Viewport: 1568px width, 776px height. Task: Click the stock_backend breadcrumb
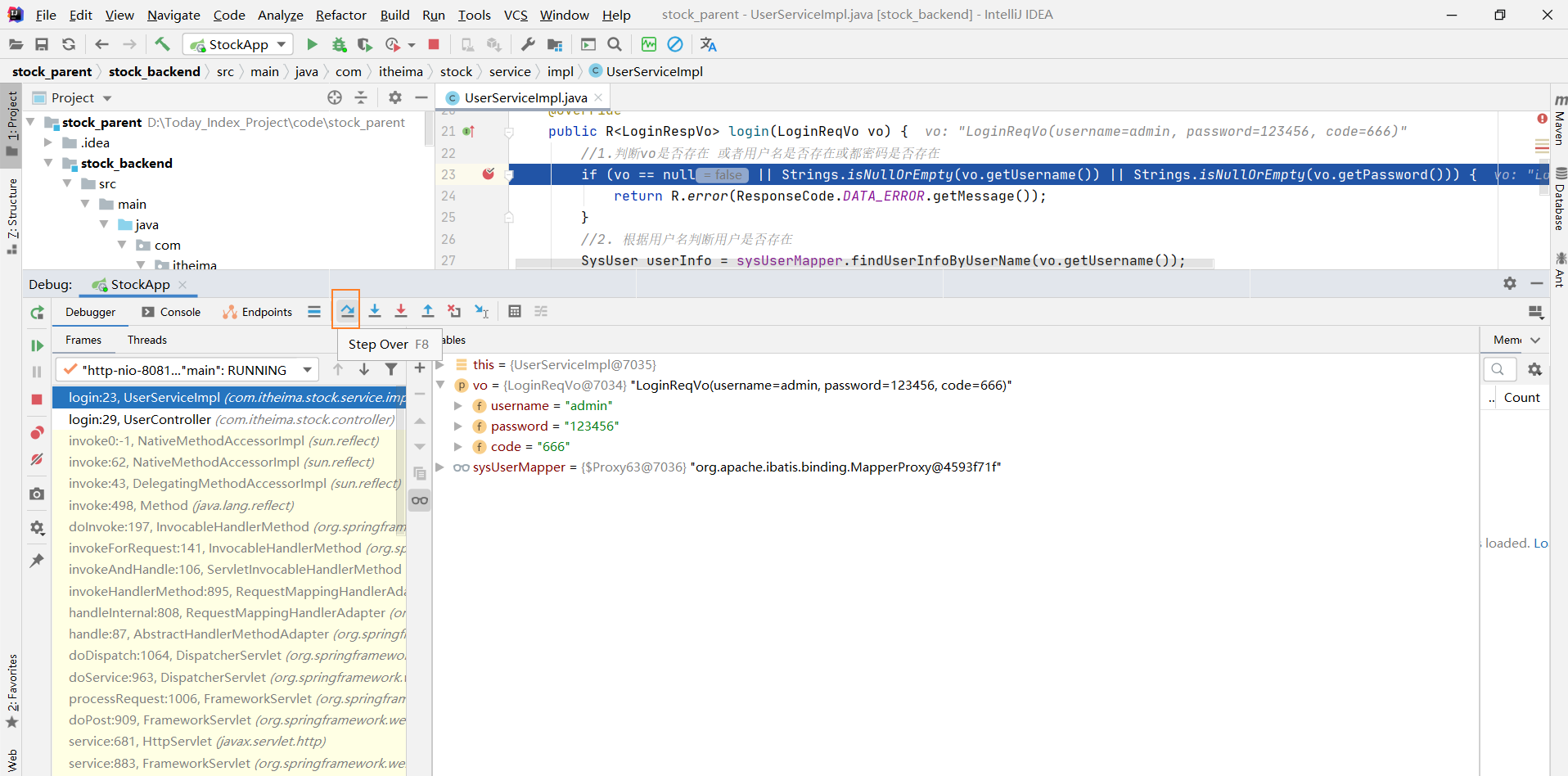click(155, 71)
